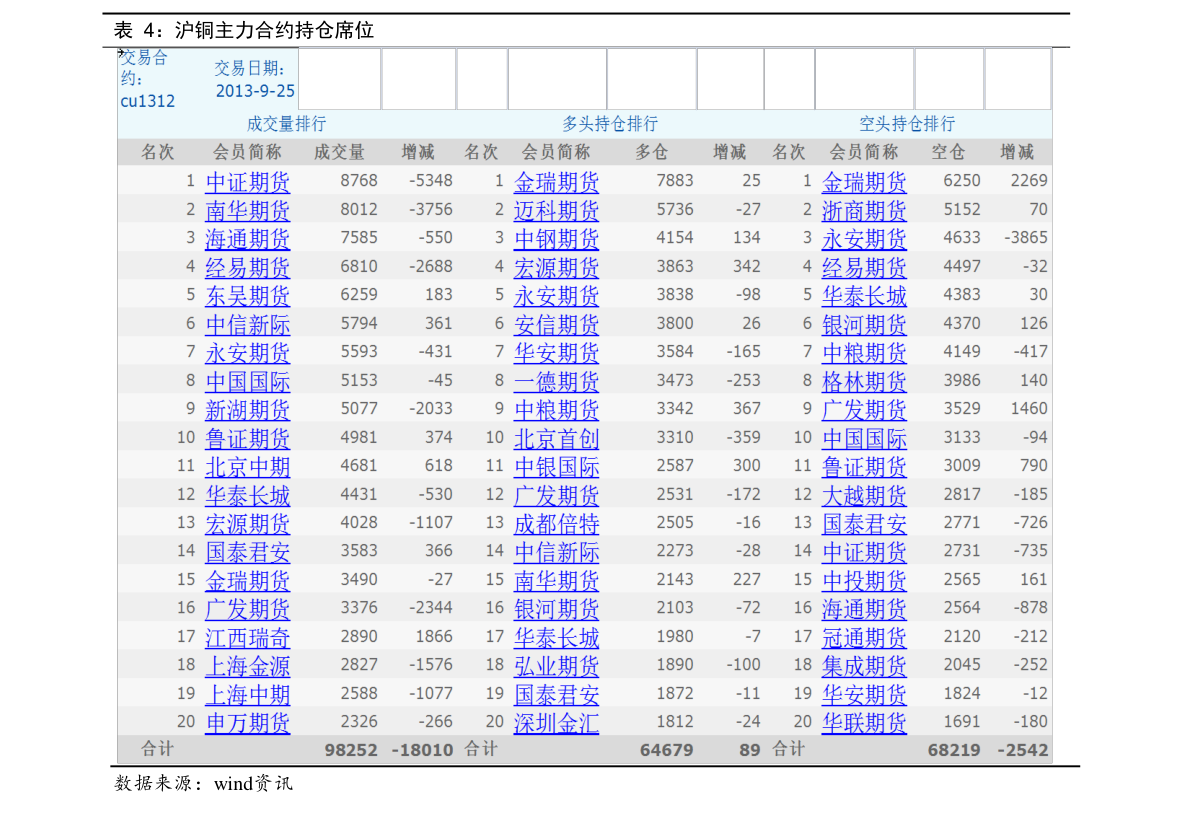1191x814 pixels.
Task: Open the 江西瑞奇 member link
Action: tap(248, 637)
